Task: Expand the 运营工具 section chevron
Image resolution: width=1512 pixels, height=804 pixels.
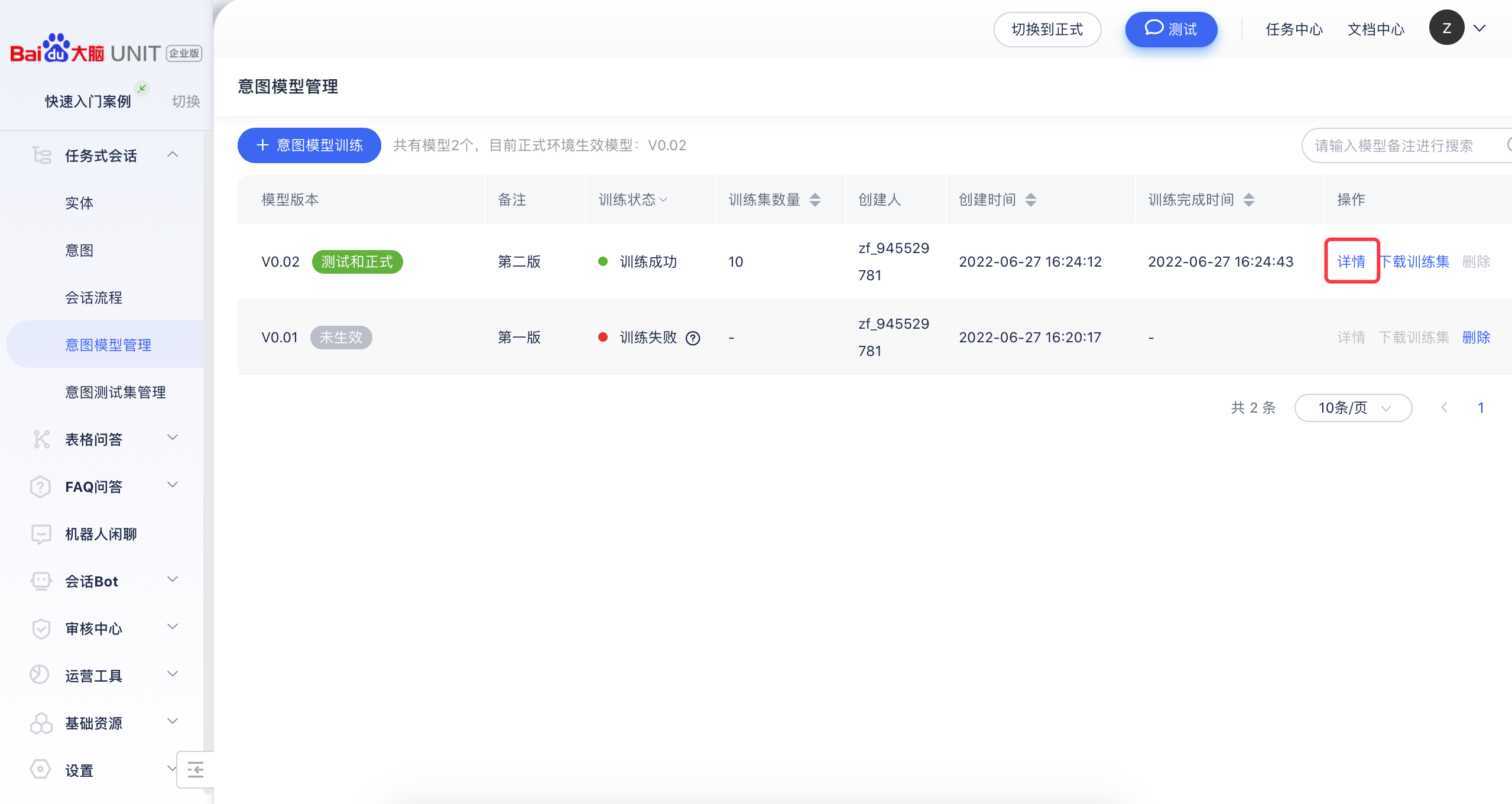Action: 173,674
